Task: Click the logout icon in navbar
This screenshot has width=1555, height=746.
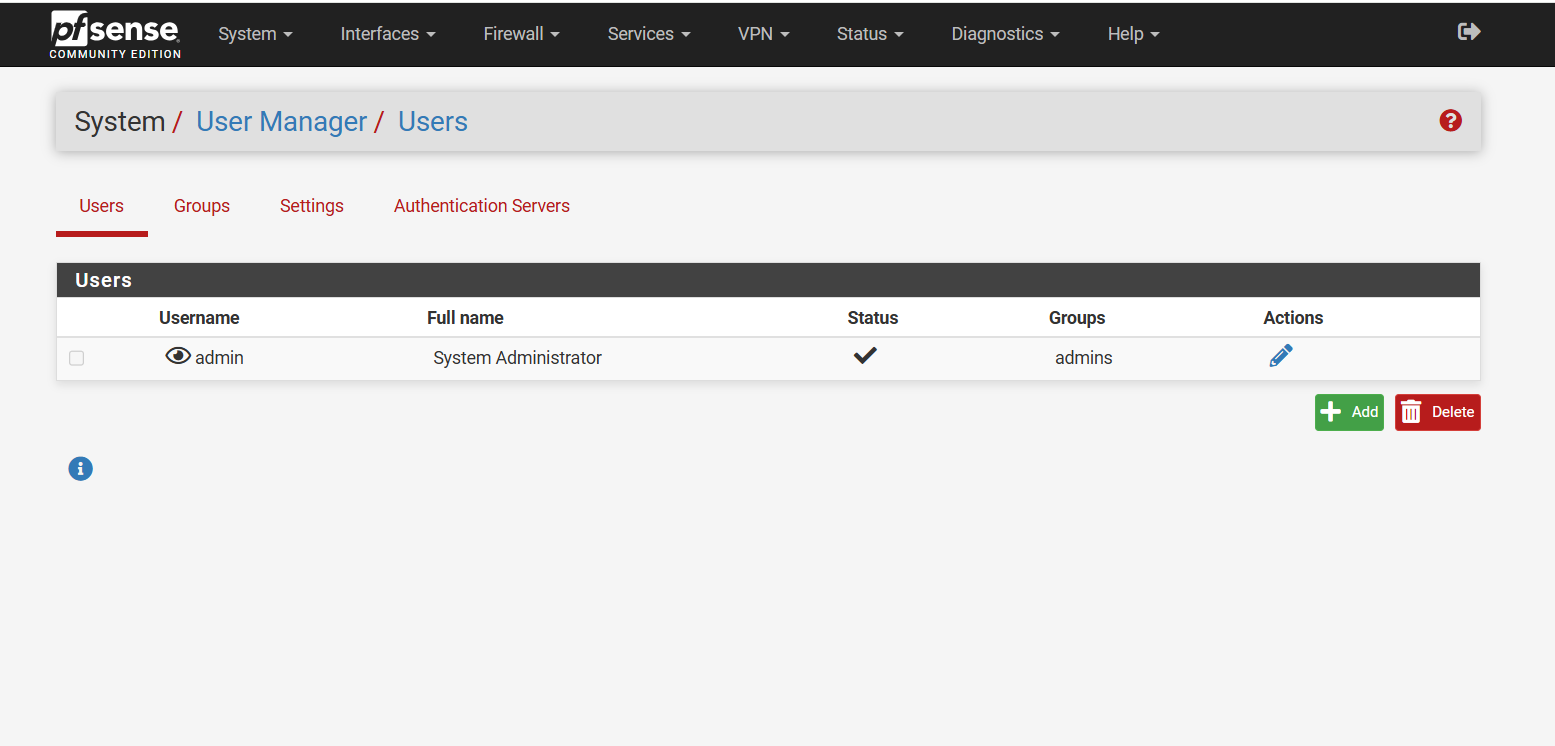Action: 1468,32
